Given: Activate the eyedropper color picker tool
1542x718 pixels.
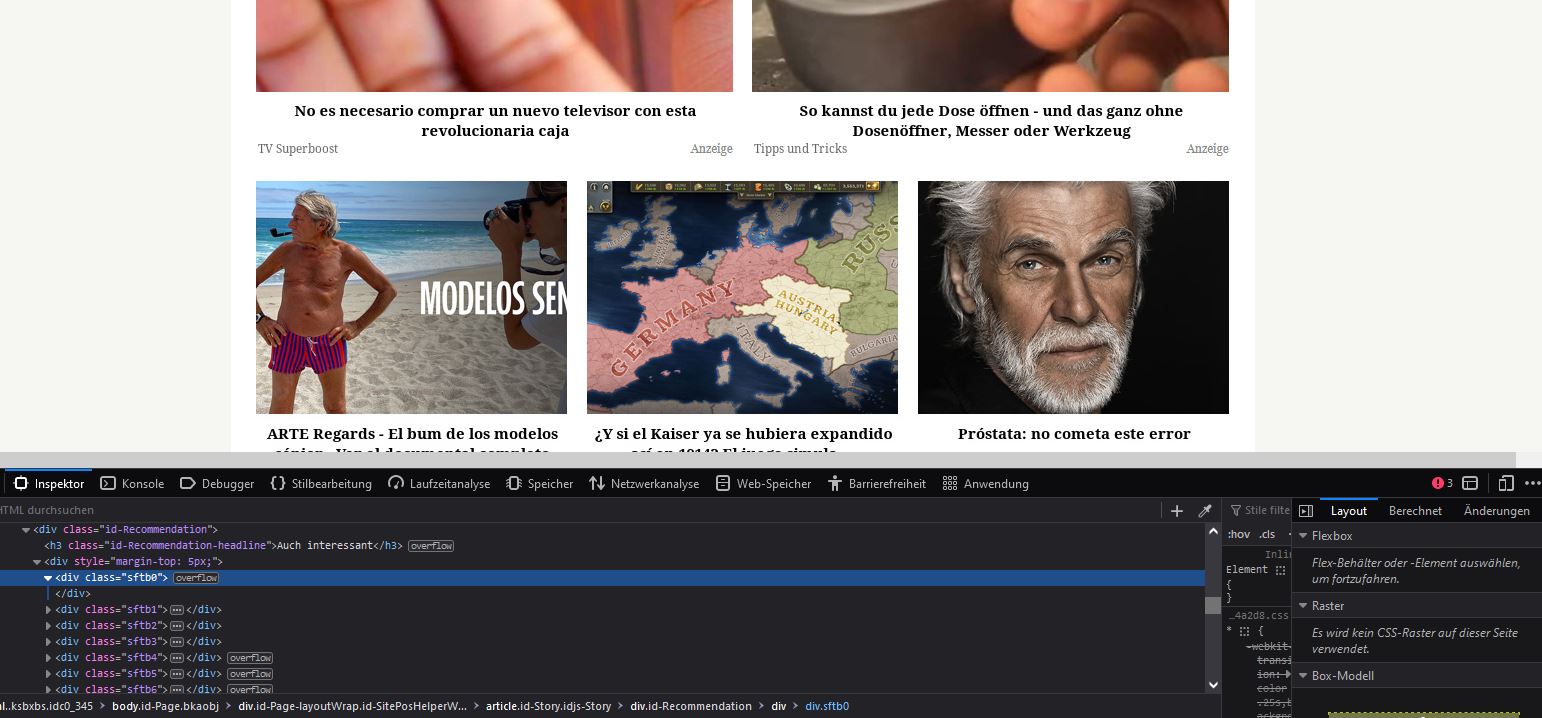Looking at the screenshot, I should pos(1205,511).
